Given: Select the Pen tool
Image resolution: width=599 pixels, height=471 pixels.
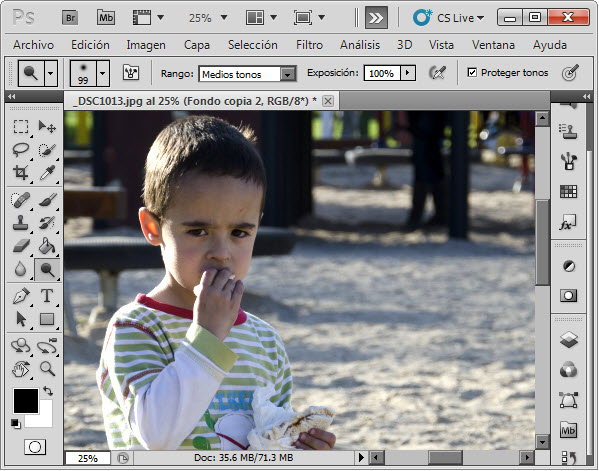Looking at the screenshot, I should click(21, 296).
